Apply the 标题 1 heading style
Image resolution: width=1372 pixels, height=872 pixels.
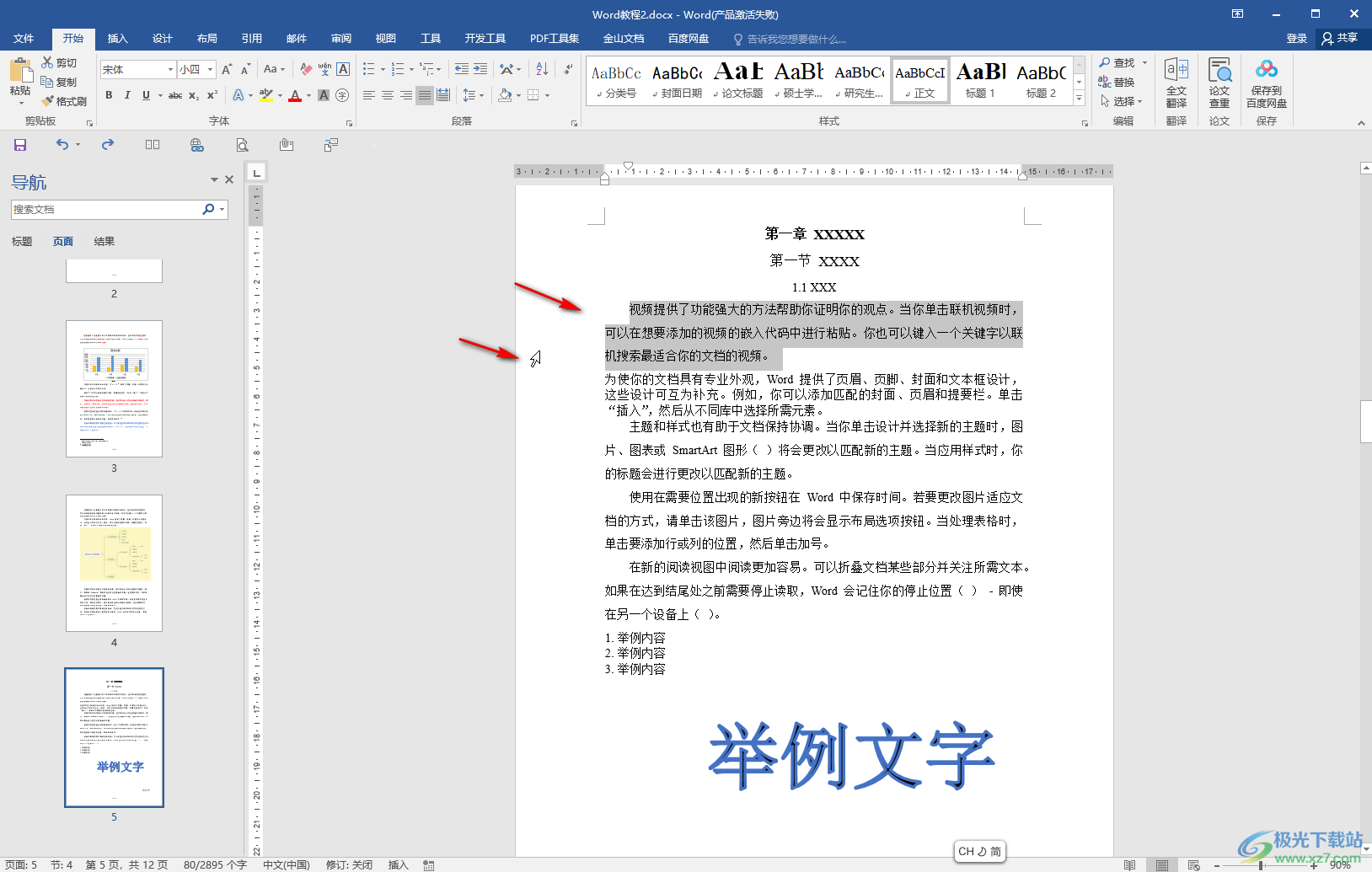pyautogui.click(x=981, y=81)
